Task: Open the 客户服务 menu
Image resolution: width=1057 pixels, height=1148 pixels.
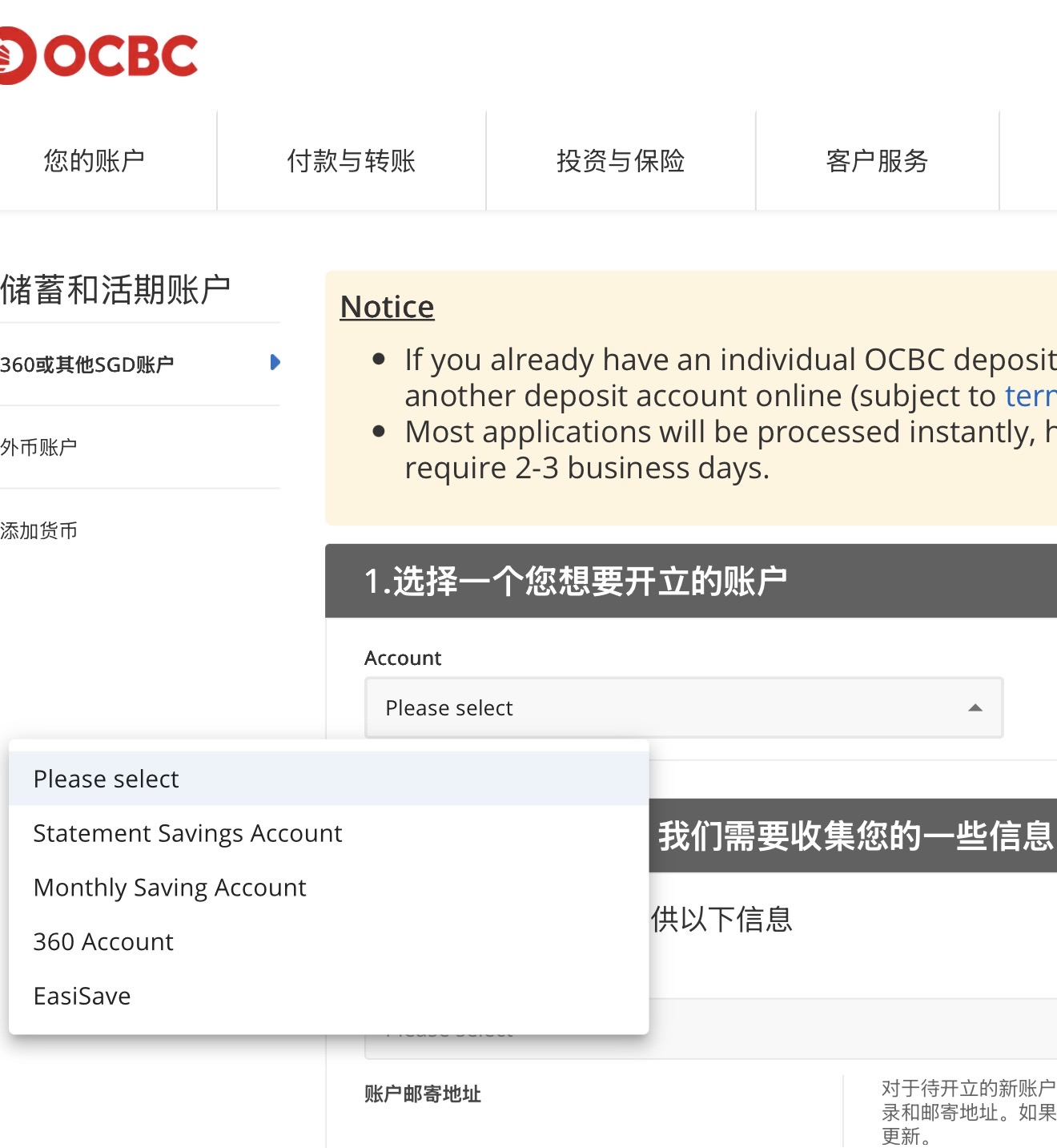Action: pos(877,161)
